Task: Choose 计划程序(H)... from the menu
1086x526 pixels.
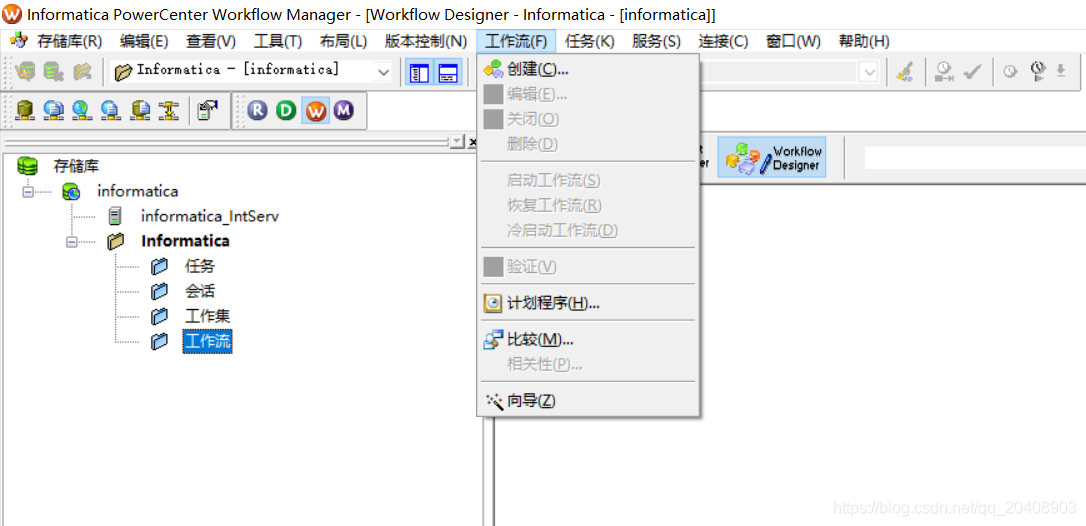Action: tap(588, 303)
